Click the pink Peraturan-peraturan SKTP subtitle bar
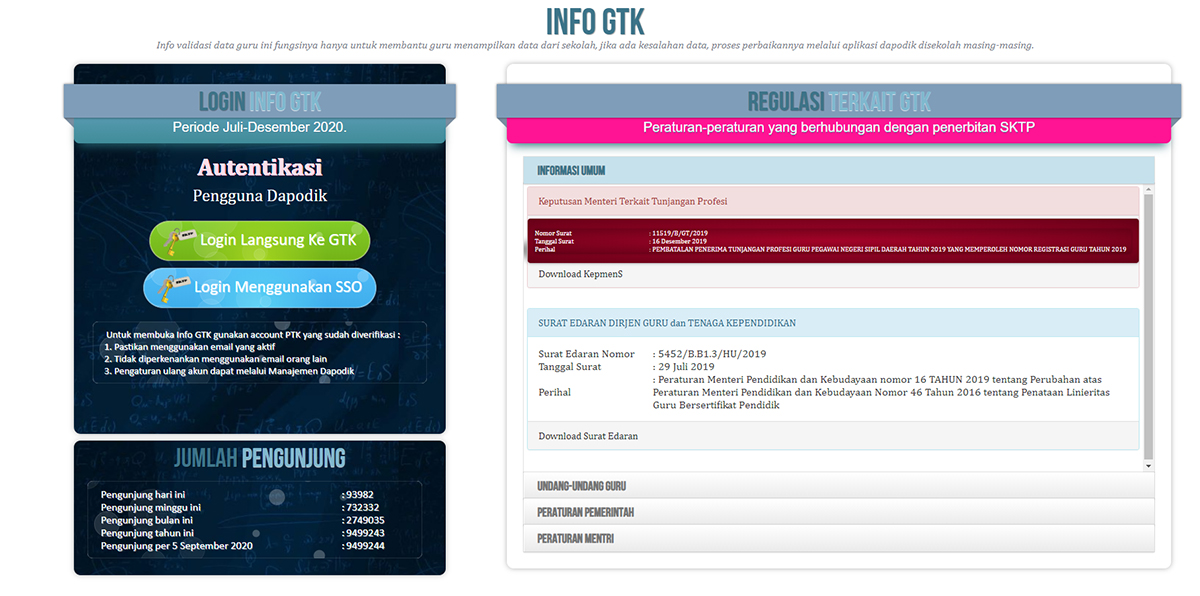This screenshot has width=1200, height=596. (838, 128)
